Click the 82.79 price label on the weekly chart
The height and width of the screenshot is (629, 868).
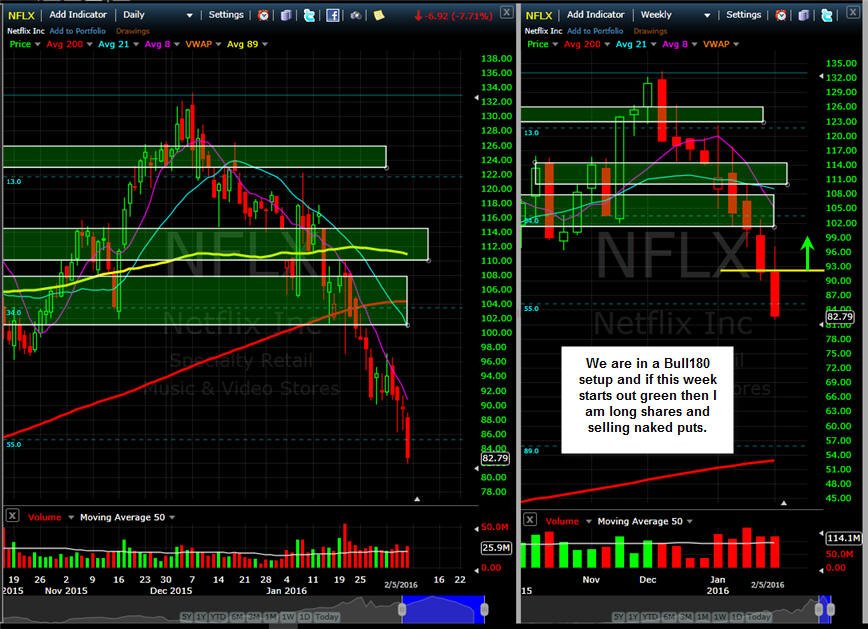pos(840,317)
